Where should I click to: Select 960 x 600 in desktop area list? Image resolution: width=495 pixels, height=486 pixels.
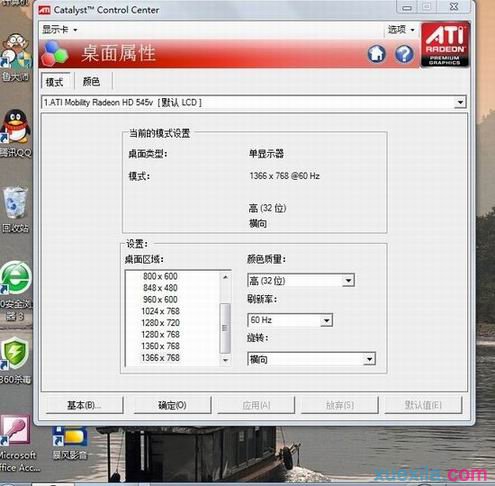[160, 300]
